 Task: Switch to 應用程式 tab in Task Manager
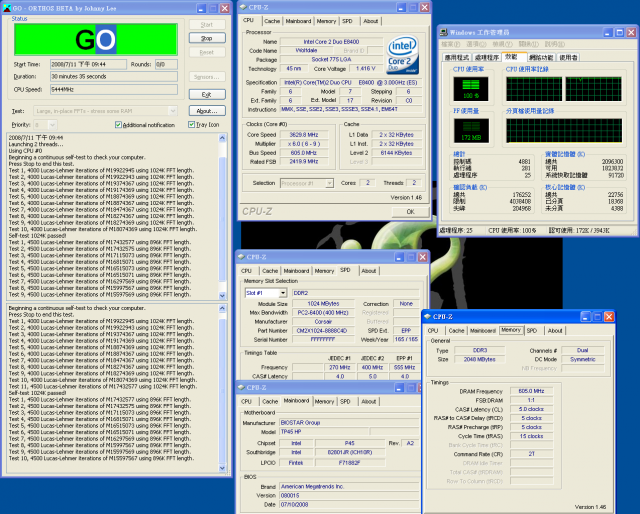pos(457,58)
